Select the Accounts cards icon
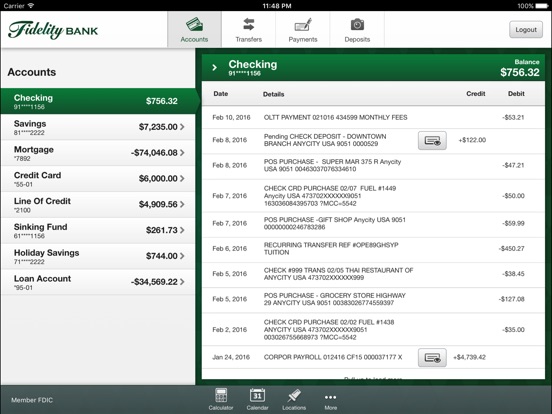The height and width of the screenshot is (414, 552). (194, 24)
